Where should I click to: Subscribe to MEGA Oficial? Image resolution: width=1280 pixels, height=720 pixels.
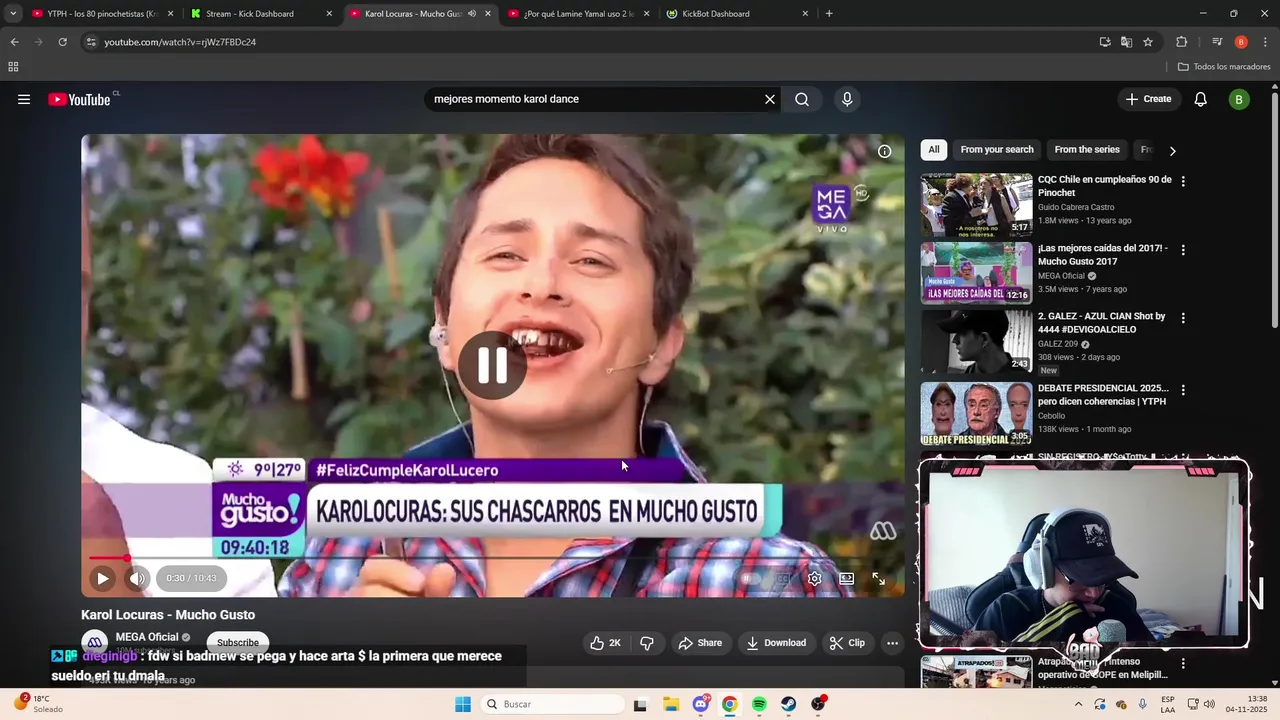[238, 643]
